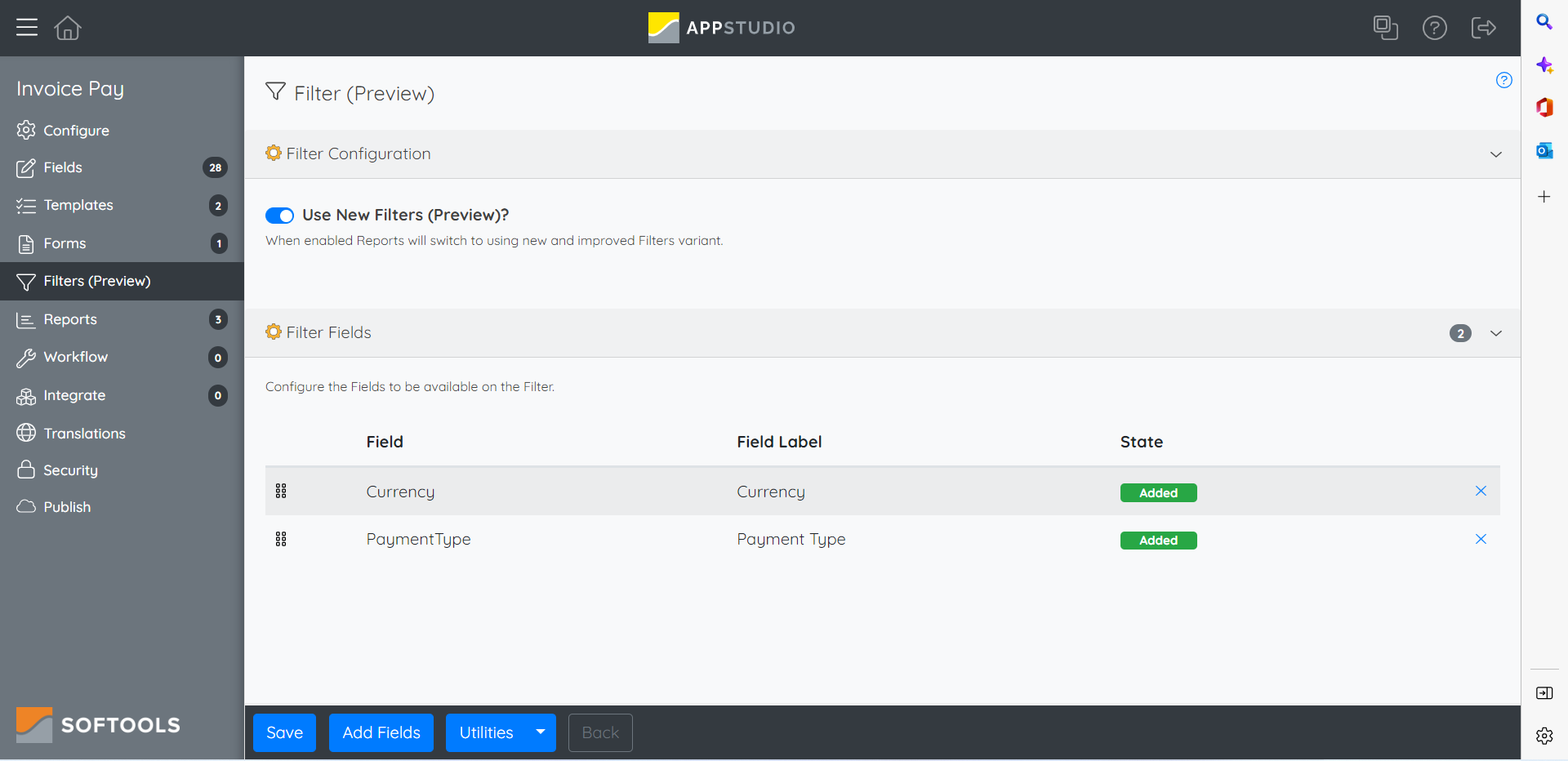
Task: Click the Field column header
Action: [x=385, y=442]
